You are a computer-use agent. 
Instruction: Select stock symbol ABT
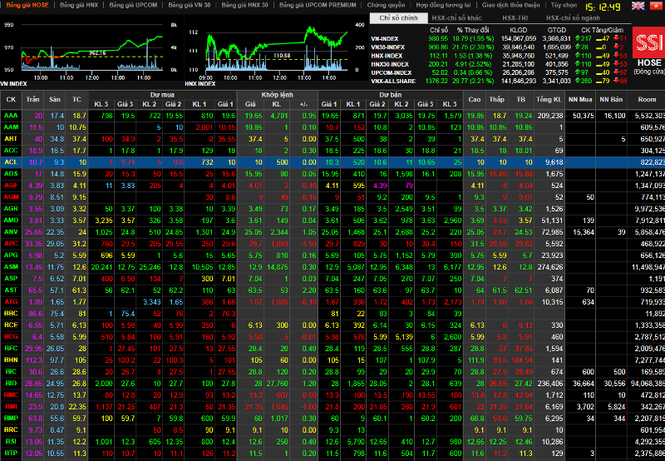[11, 139]
